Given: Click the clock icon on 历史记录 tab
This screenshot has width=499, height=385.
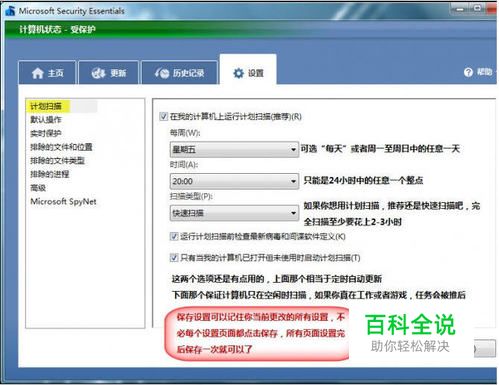Looking at the screenshot, I should point(162,73).
